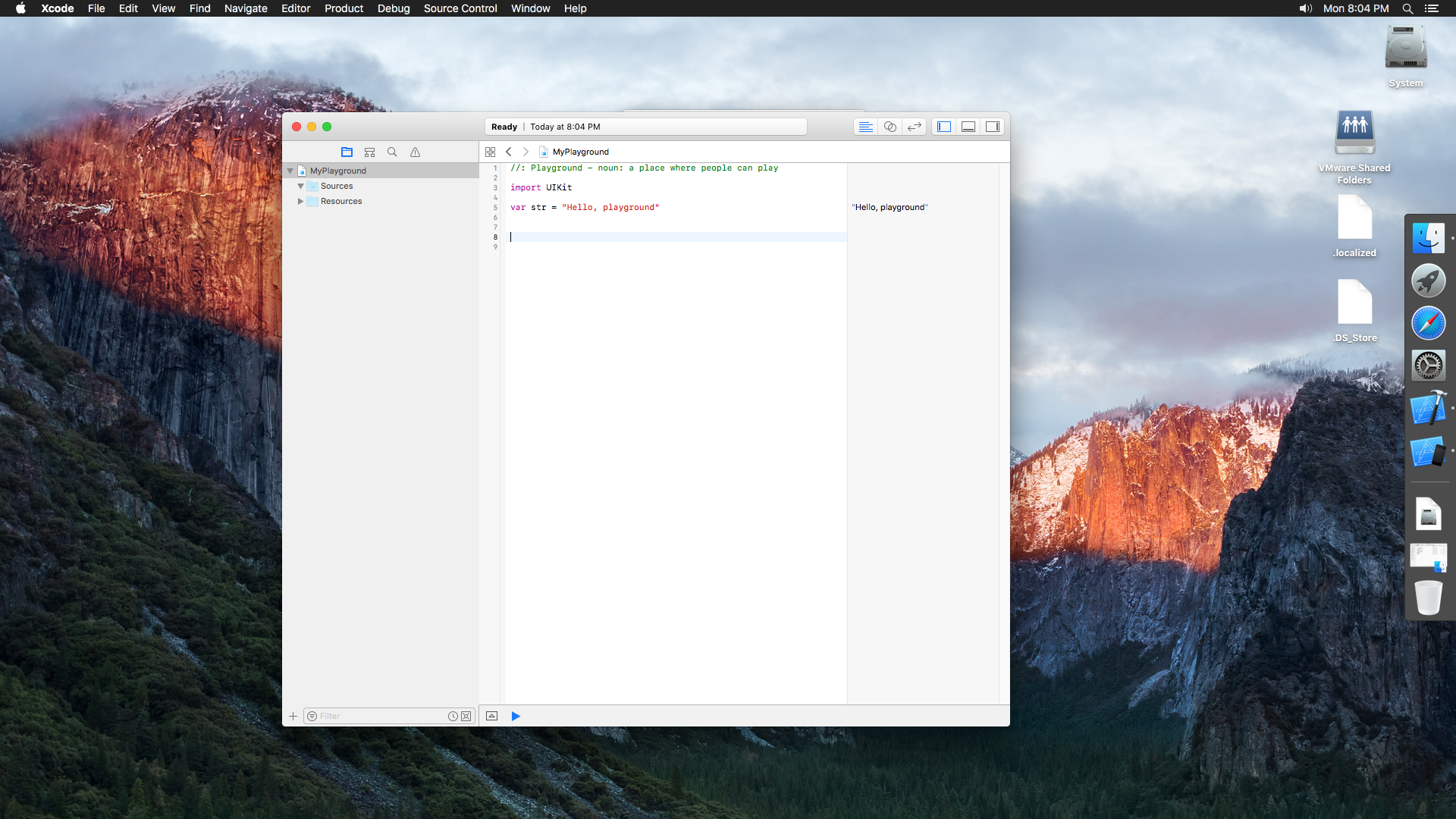This screenshot has height=819, width=1456.
Task: Go back with the left chevron
Action: point(509,152)
